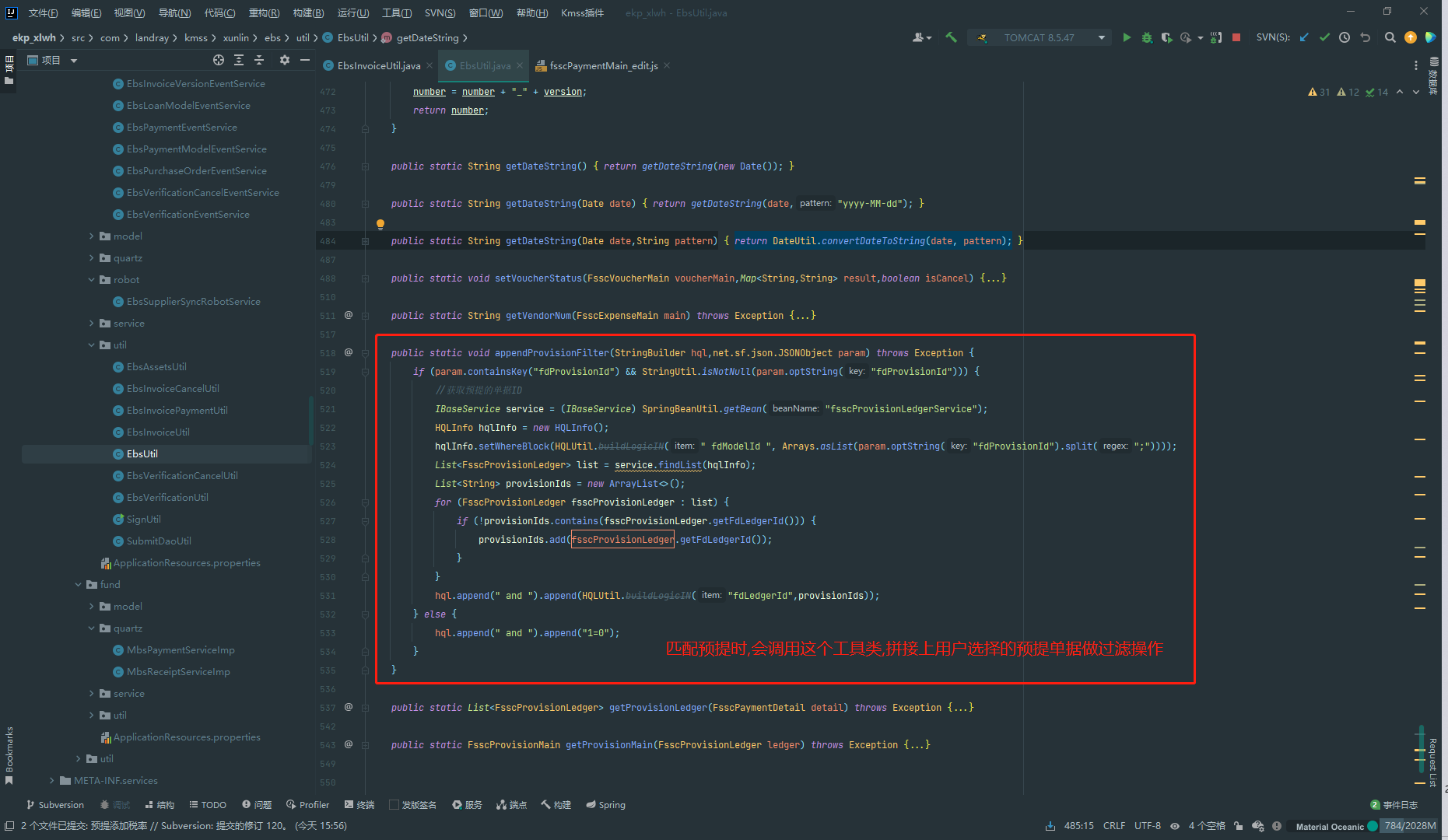This screenshot has height=840, width=1448.
Task: Collapse the fund folder in project tree
Action: (78, 585)
